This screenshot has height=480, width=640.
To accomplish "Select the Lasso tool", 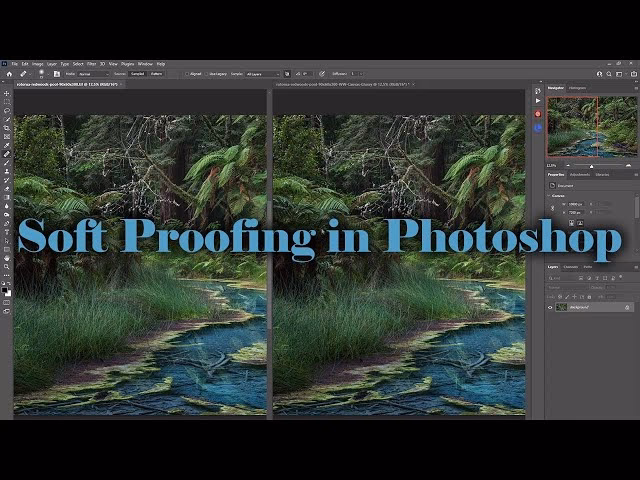I will pyautogui.click(x=7, y=111).
